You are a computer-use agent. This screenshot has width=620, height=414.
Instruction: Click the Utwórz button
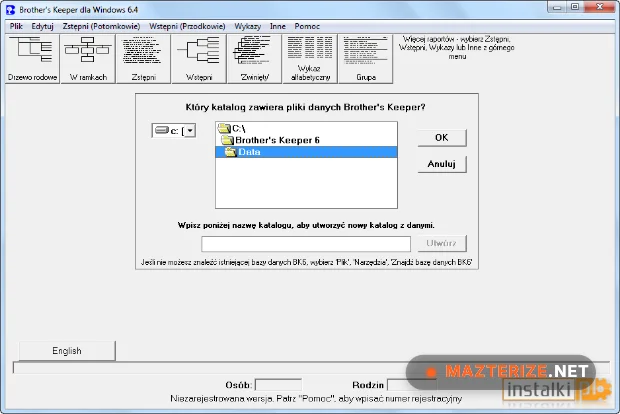pos(442,243)
